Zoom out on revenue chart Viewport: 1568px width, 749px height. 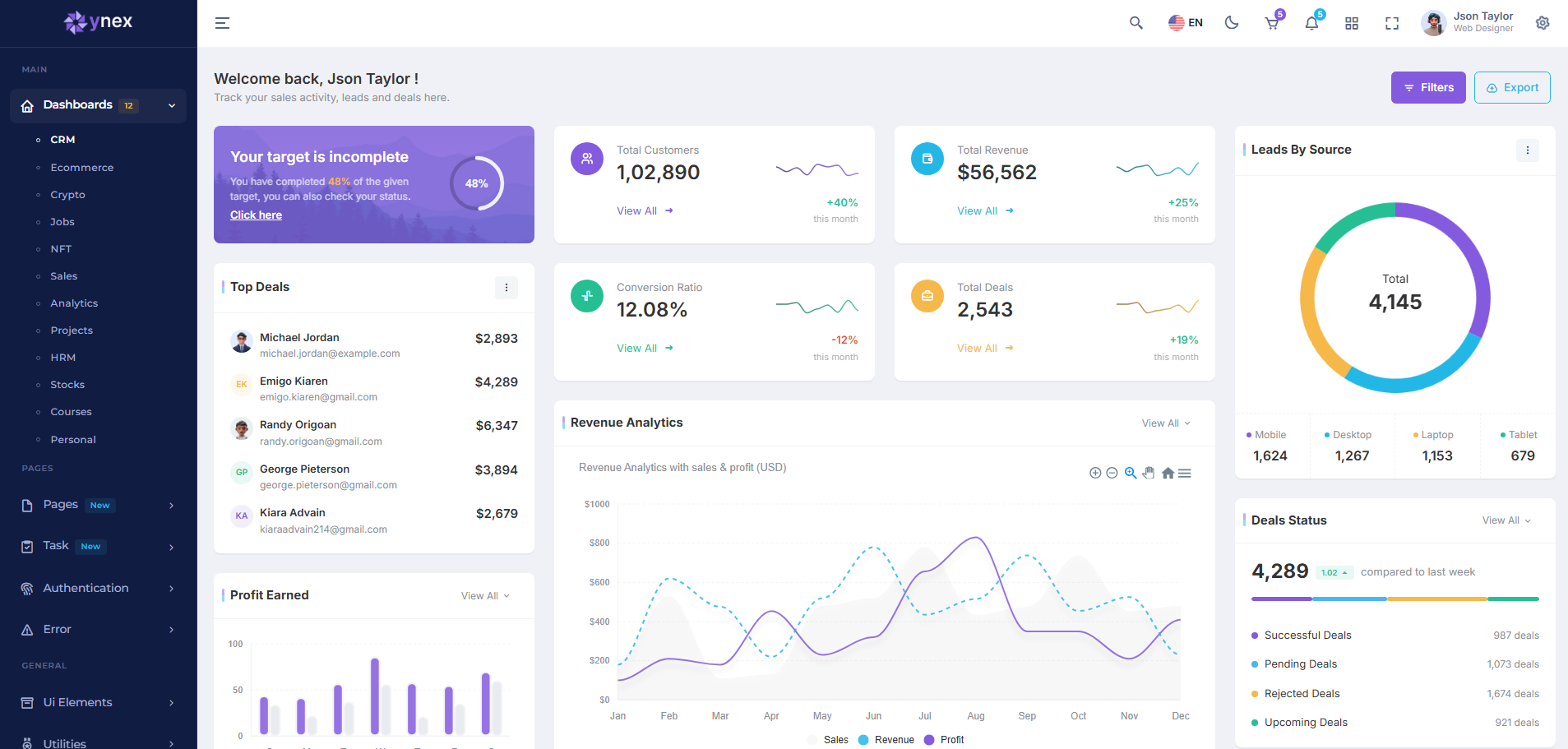click(x=1112, y=473)
